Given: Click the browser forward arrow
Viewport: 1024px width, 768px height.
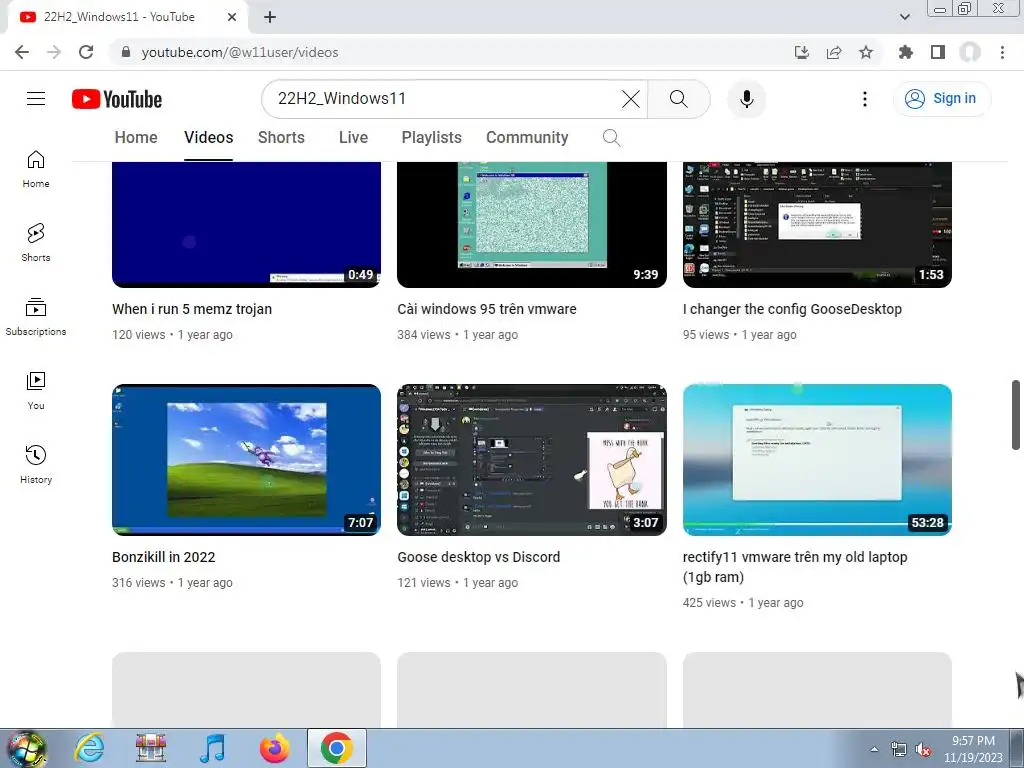Looking at the screenshot, I should 54,52.
